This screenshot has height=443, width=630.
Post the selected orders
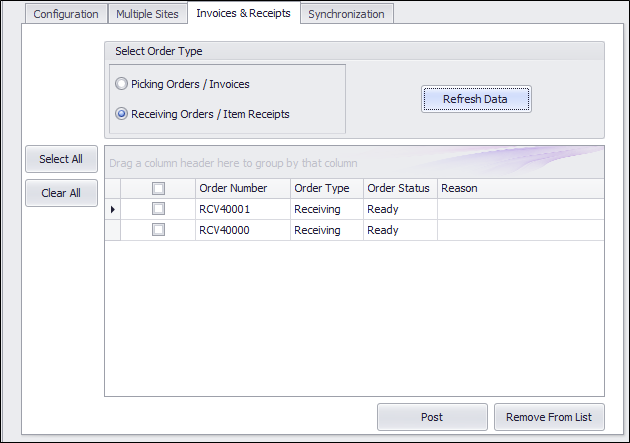pyautogui.click(x=432, y=417)
